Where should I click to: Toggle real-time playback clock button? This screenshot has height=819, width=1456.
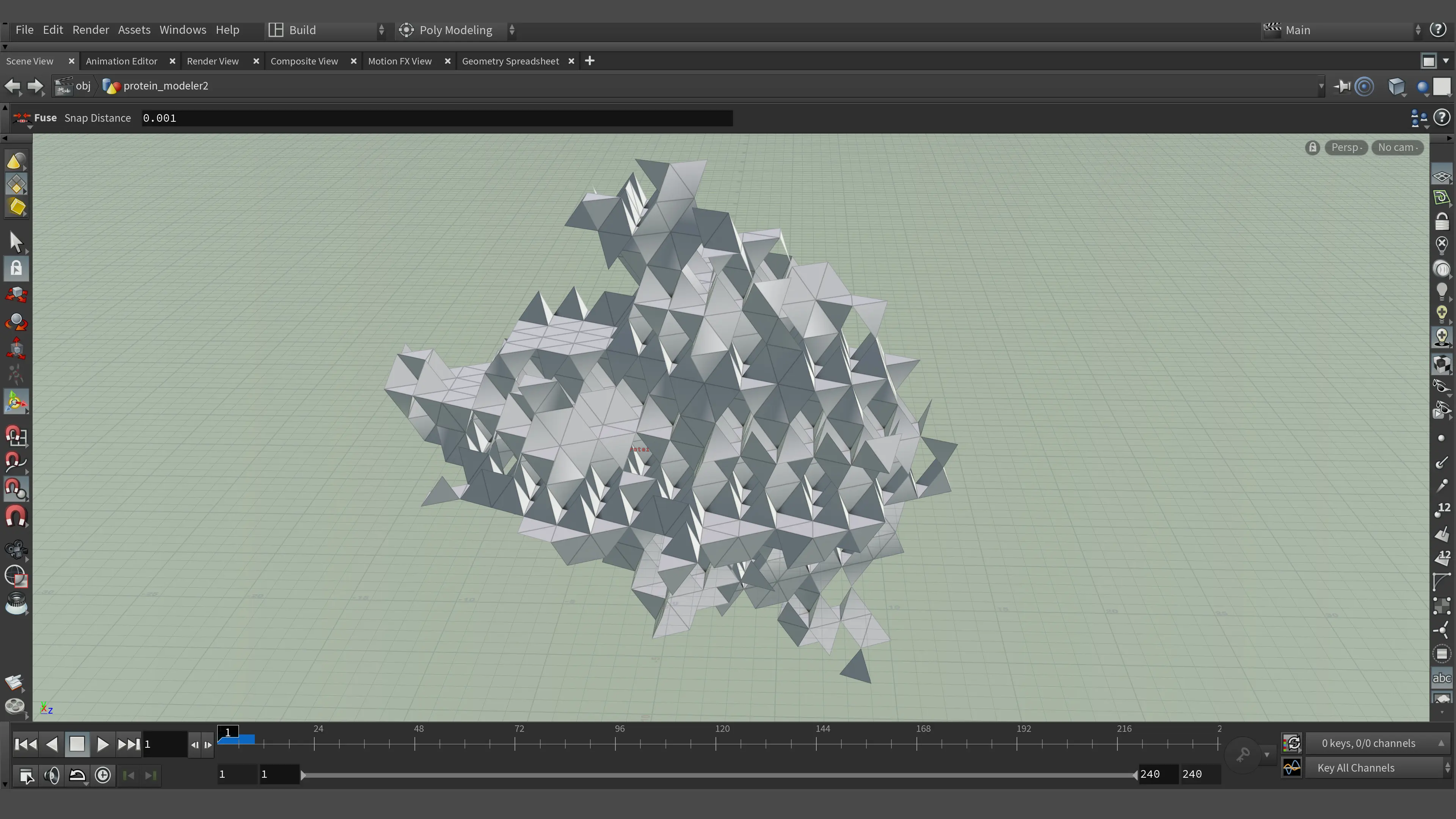coord(103,775)
